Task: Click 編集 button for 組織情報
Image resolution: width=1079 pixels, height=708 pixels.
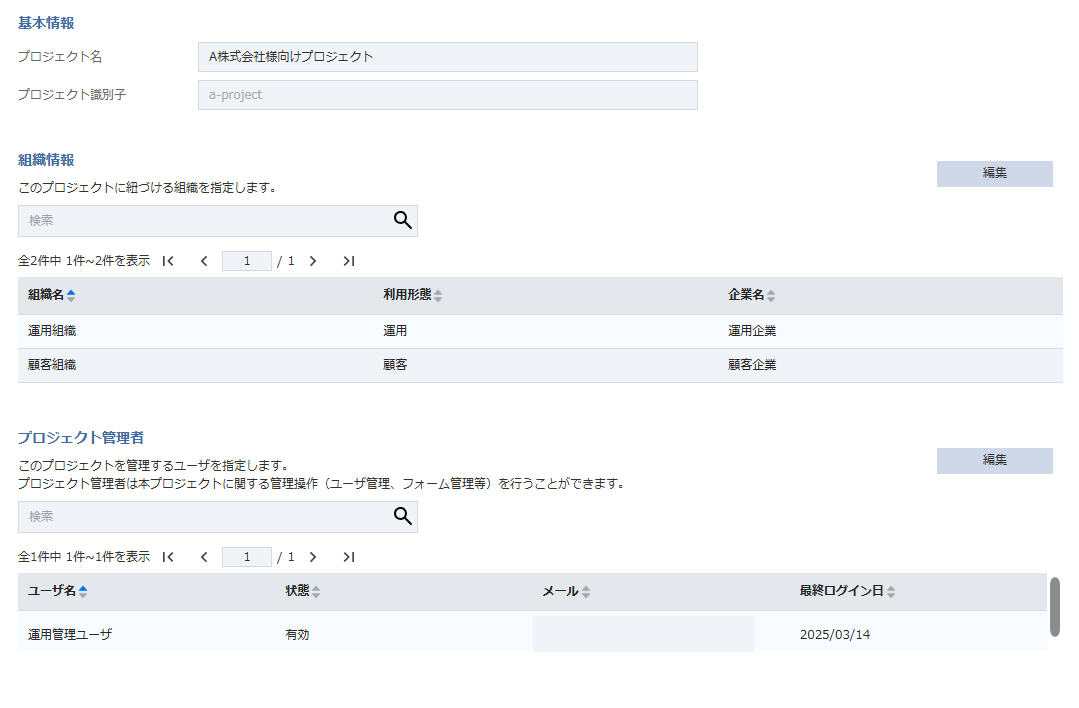Action: (x=994, y=174)
